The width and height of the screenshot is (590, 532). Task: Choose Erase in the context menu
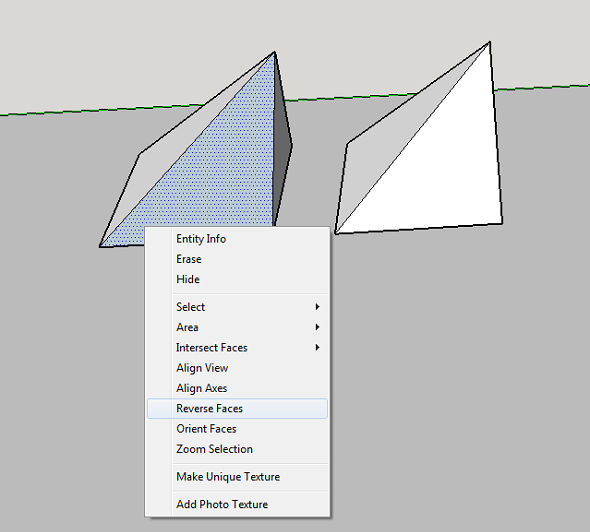(x=237, y=259)
